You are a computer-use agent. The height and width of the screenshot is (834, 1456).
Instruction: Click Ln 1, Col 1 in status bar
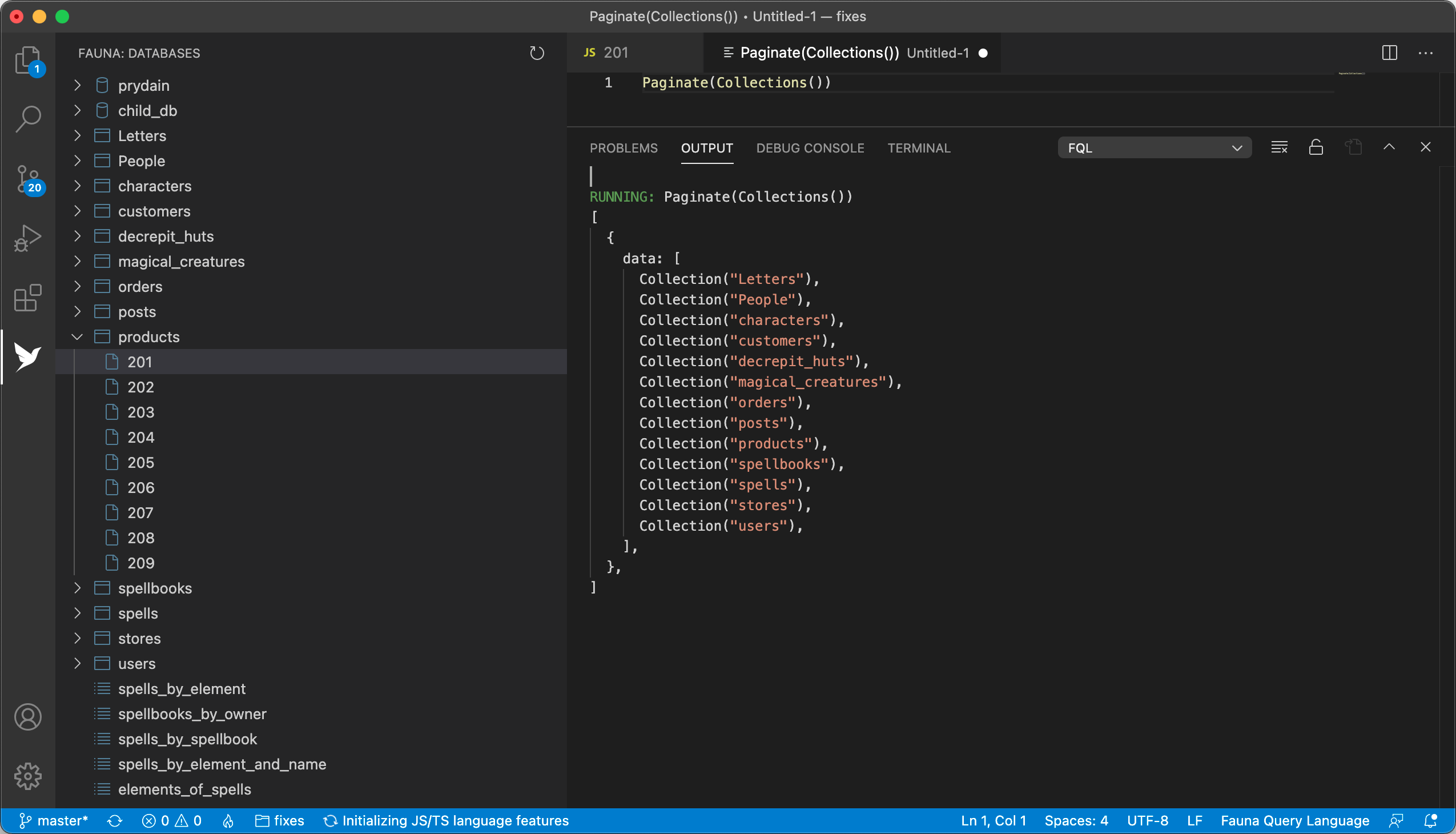(994, 821)
